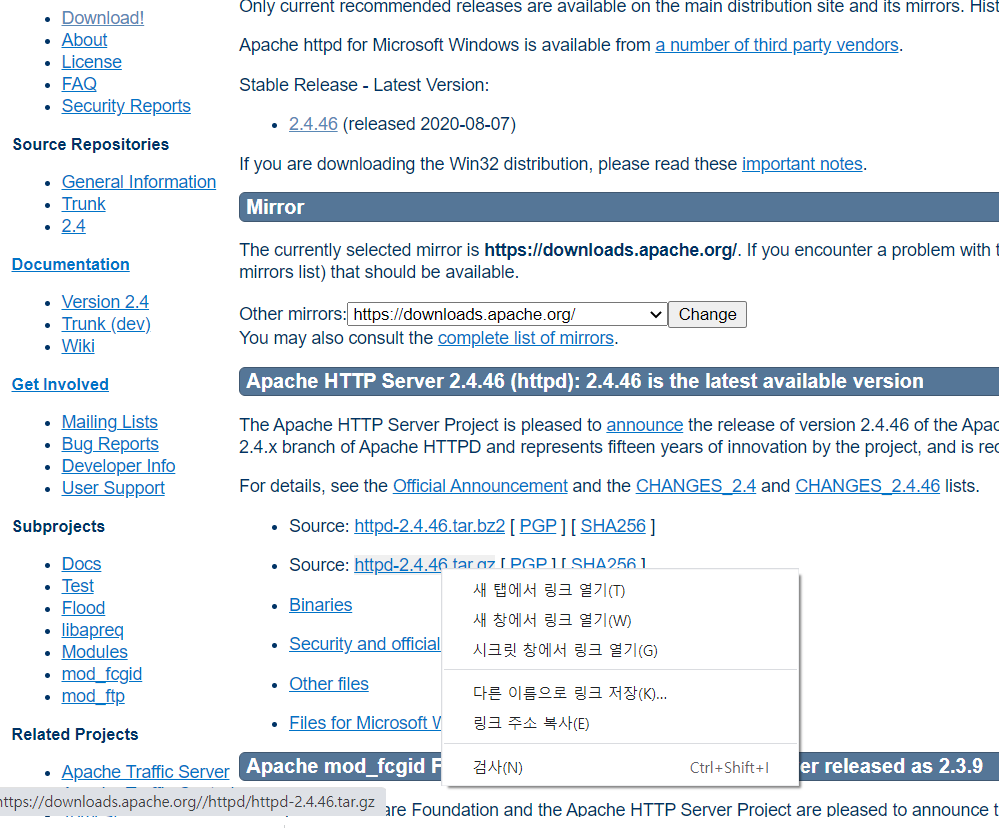The image size is (999, 828).
Task: Open Bug Reports link
Action: tap(110, 444)
